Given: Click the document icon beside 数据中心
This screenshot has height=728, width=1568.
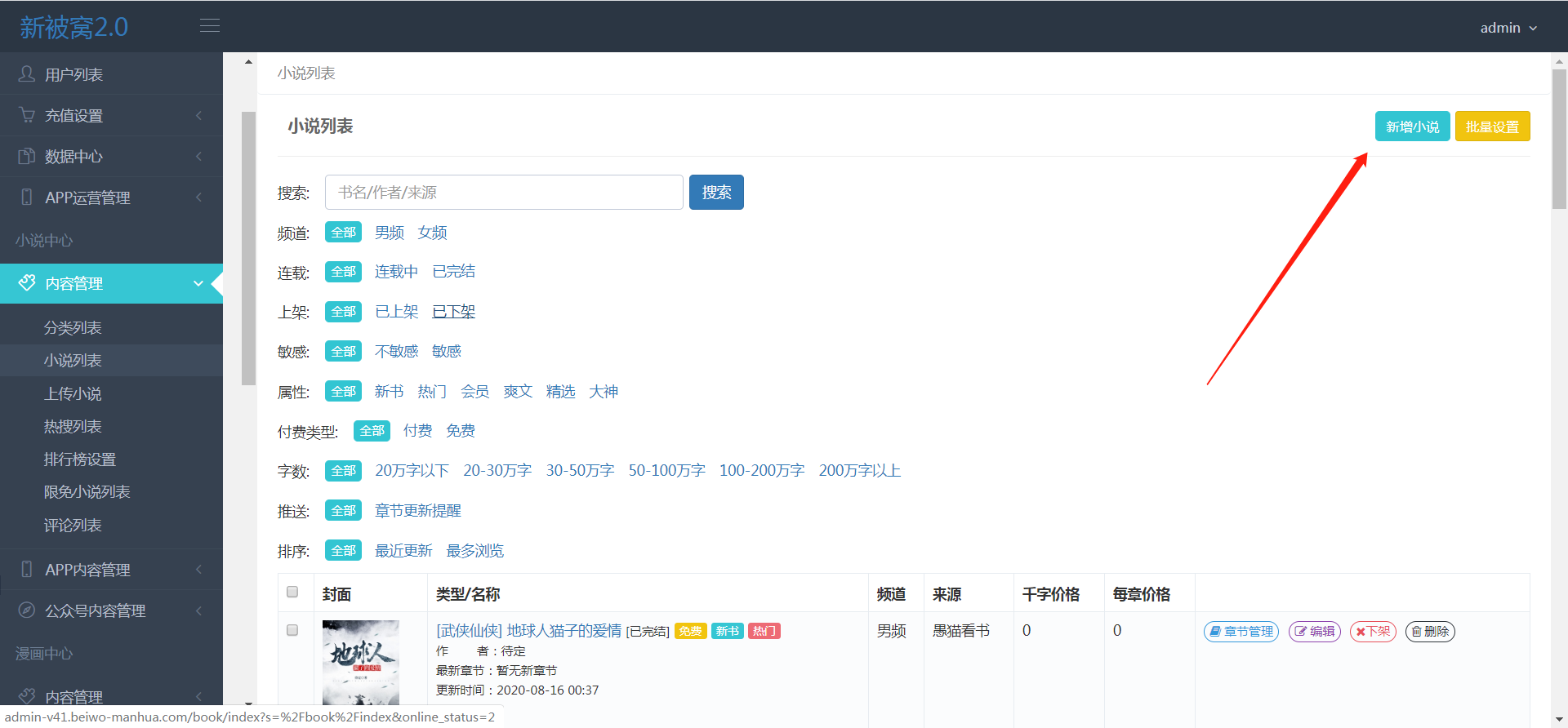Looking at the screenshot, I should [27, 156].
